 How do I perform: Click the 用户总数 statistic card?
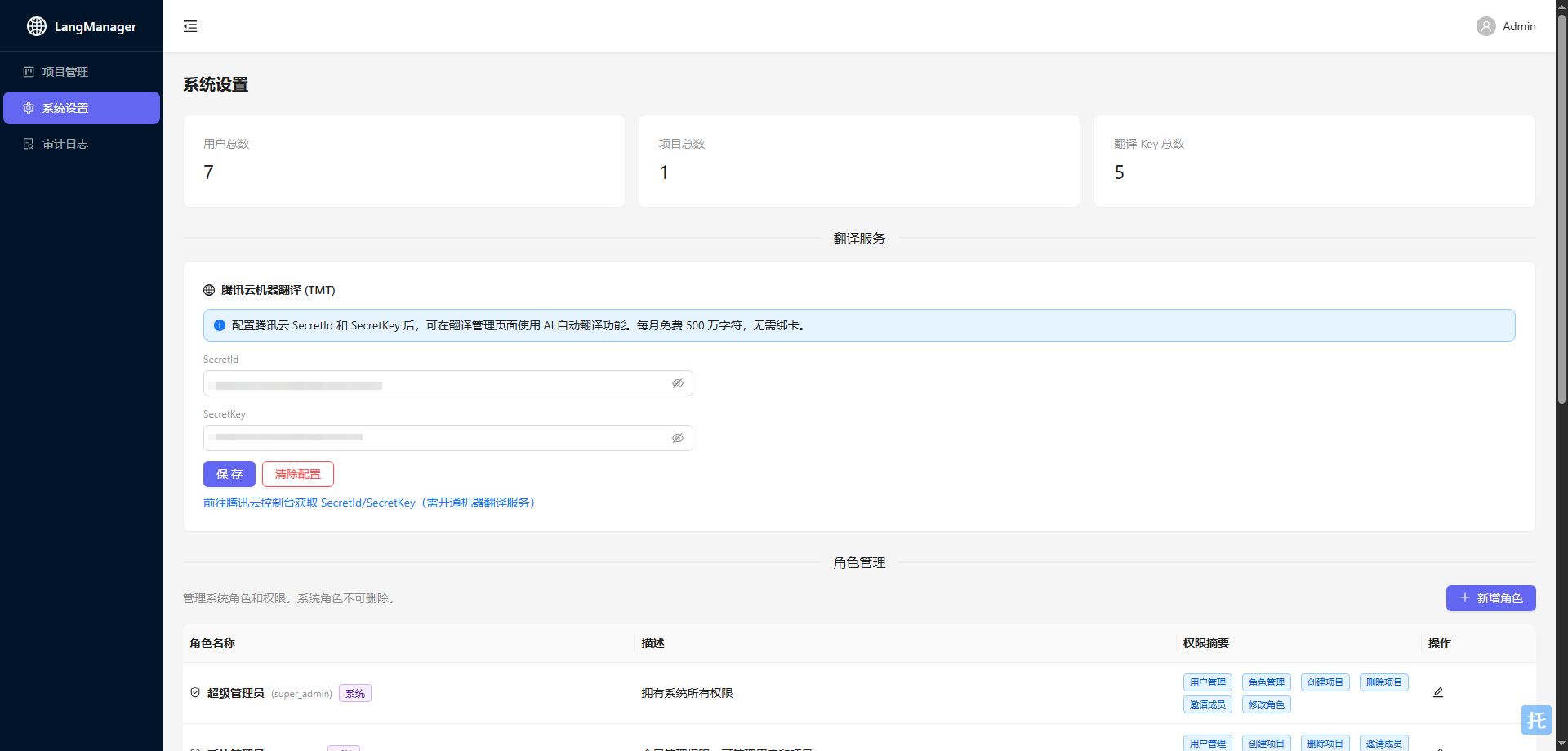pos(404,161)
